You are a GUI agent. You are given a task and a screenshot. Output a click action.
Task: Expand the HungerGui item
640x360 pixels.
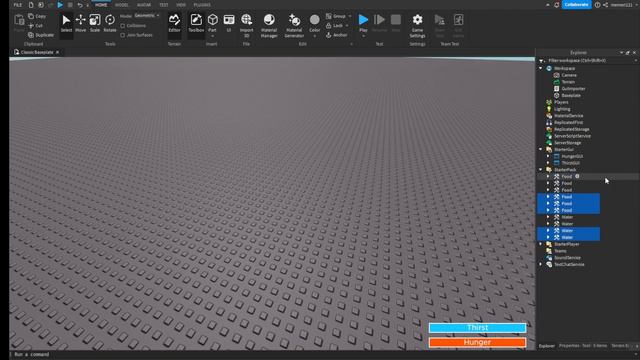coord(548,156)
